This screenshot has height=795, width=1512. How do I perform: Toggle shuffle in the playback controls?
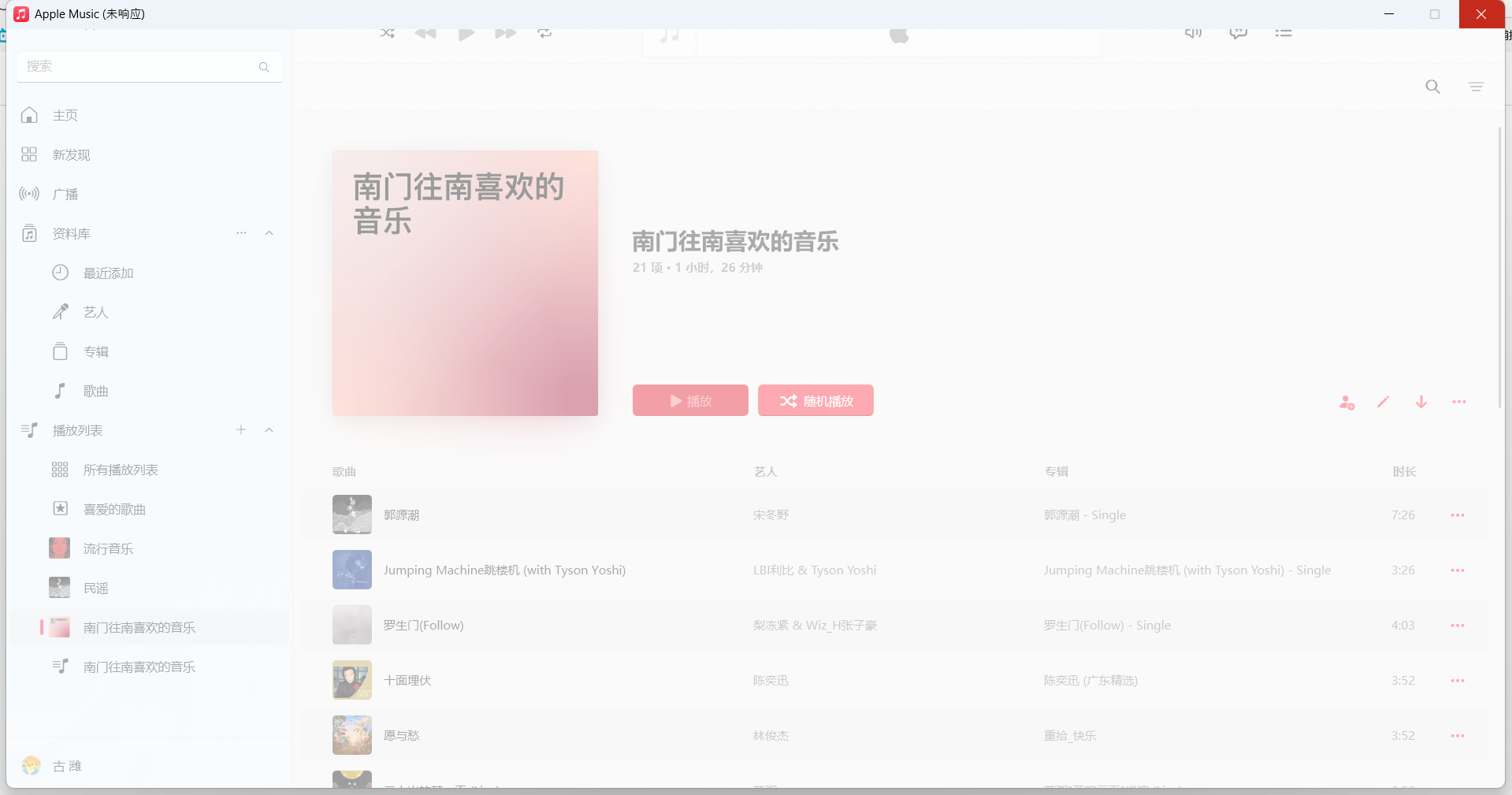(388, 33)
